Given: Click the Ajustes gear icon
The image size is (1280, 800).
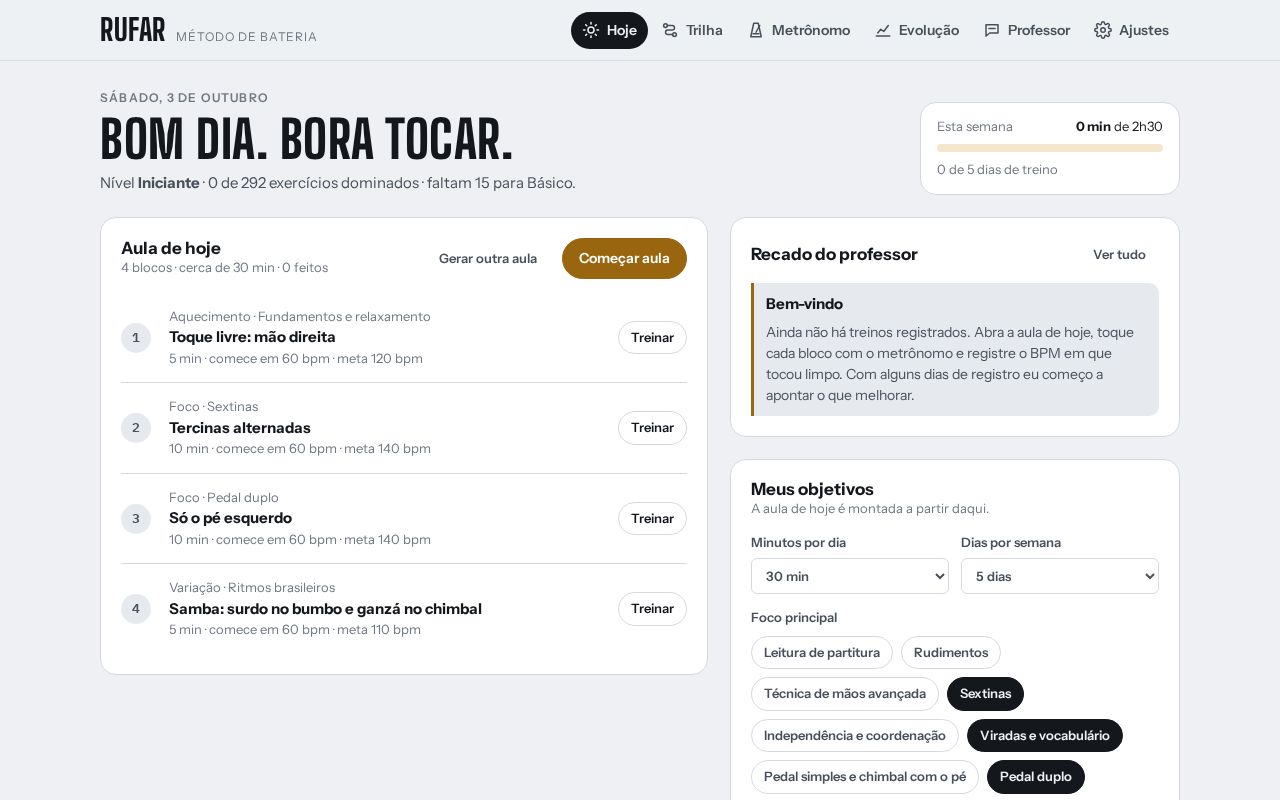Looking at the screenshot, I should tap(1103, 30).
